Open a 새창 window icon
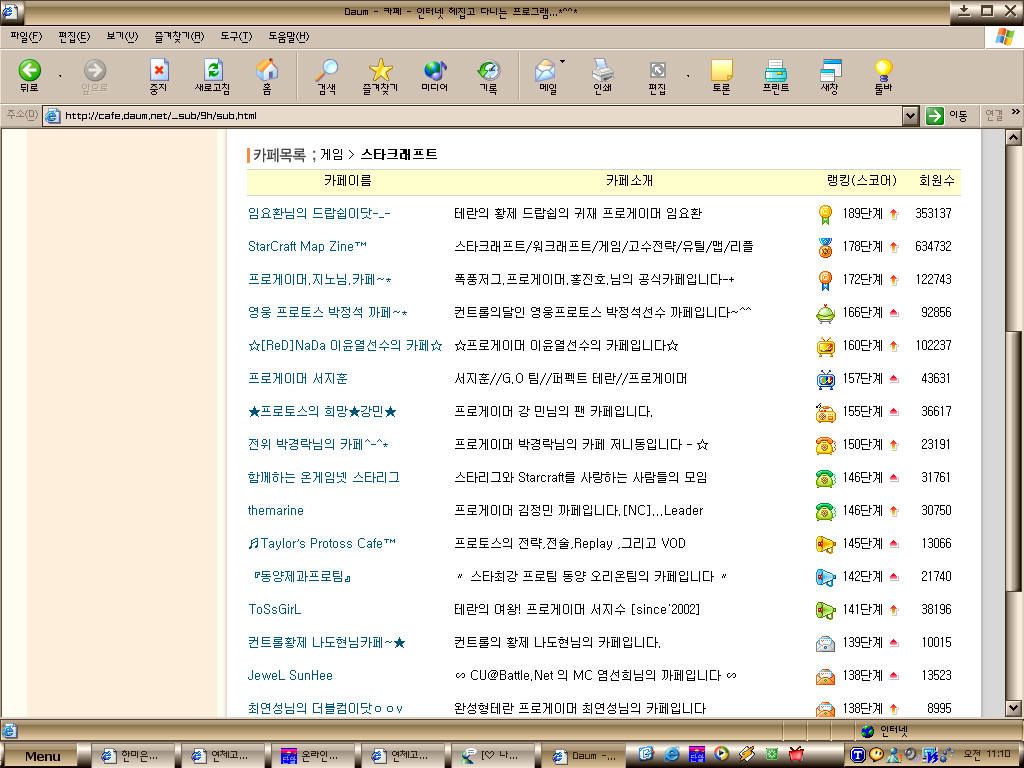 (830, 76)
